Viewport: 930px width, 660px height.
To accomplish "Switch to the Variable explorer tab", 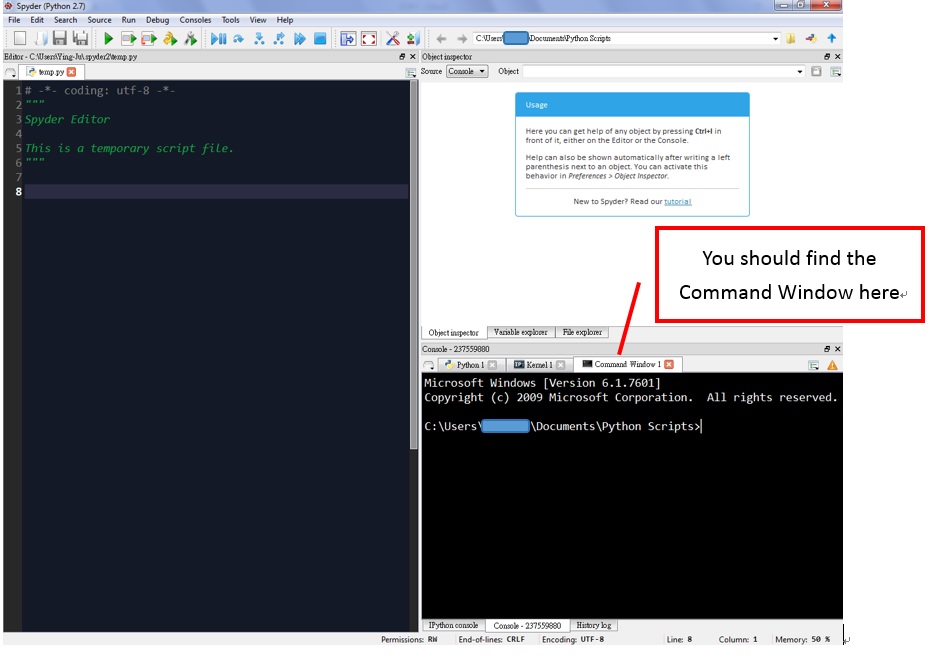I will pos(520,332).
